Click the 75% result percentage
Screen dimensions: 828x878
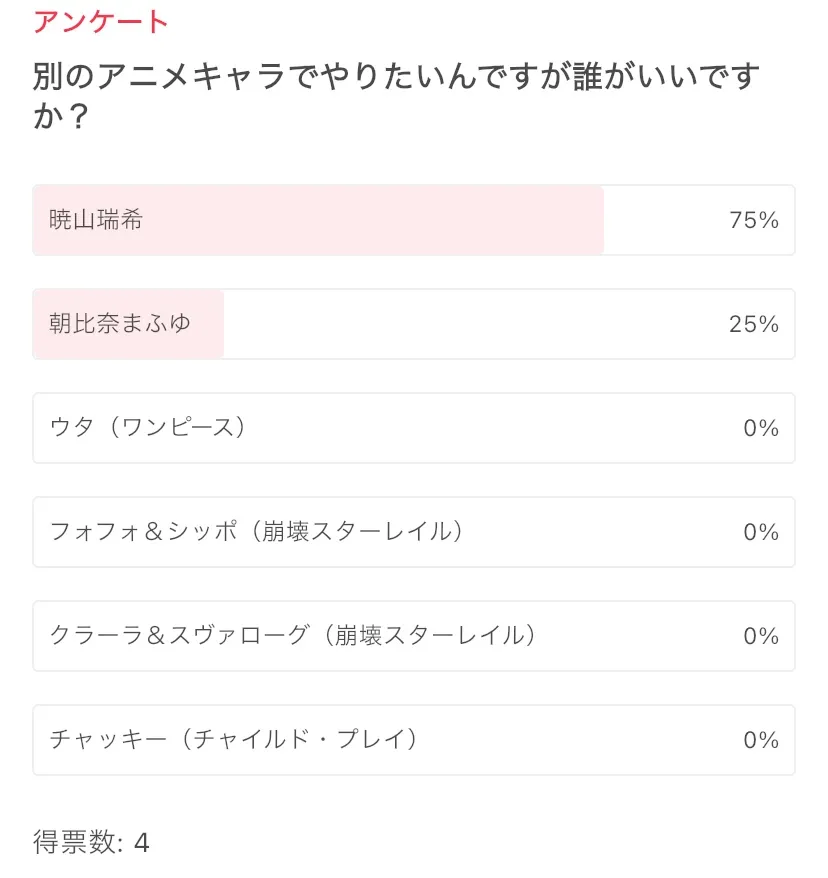pyautogui.click(x=754, y=220)
